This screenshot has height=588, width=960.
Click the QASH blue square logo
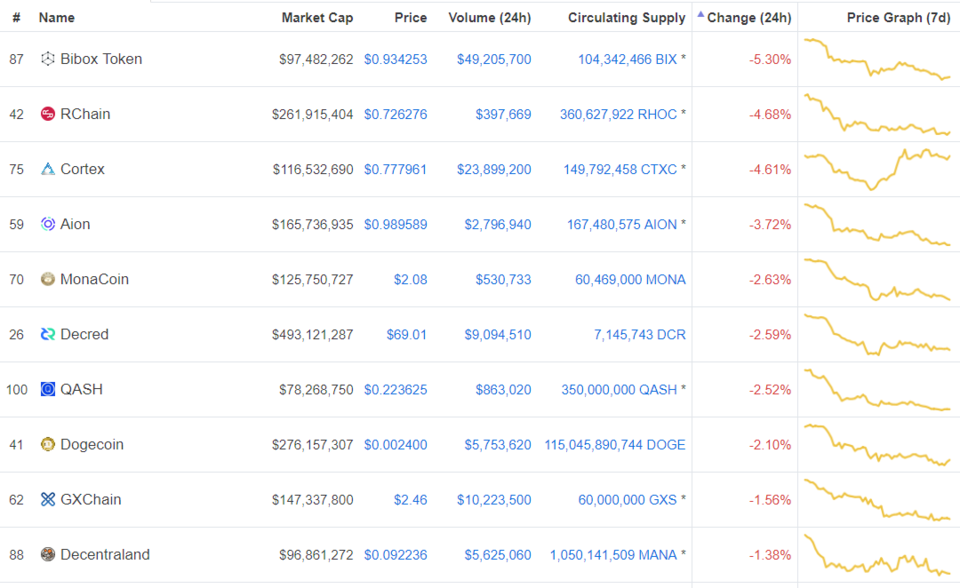pyautogui.click(x=48, y=390)
